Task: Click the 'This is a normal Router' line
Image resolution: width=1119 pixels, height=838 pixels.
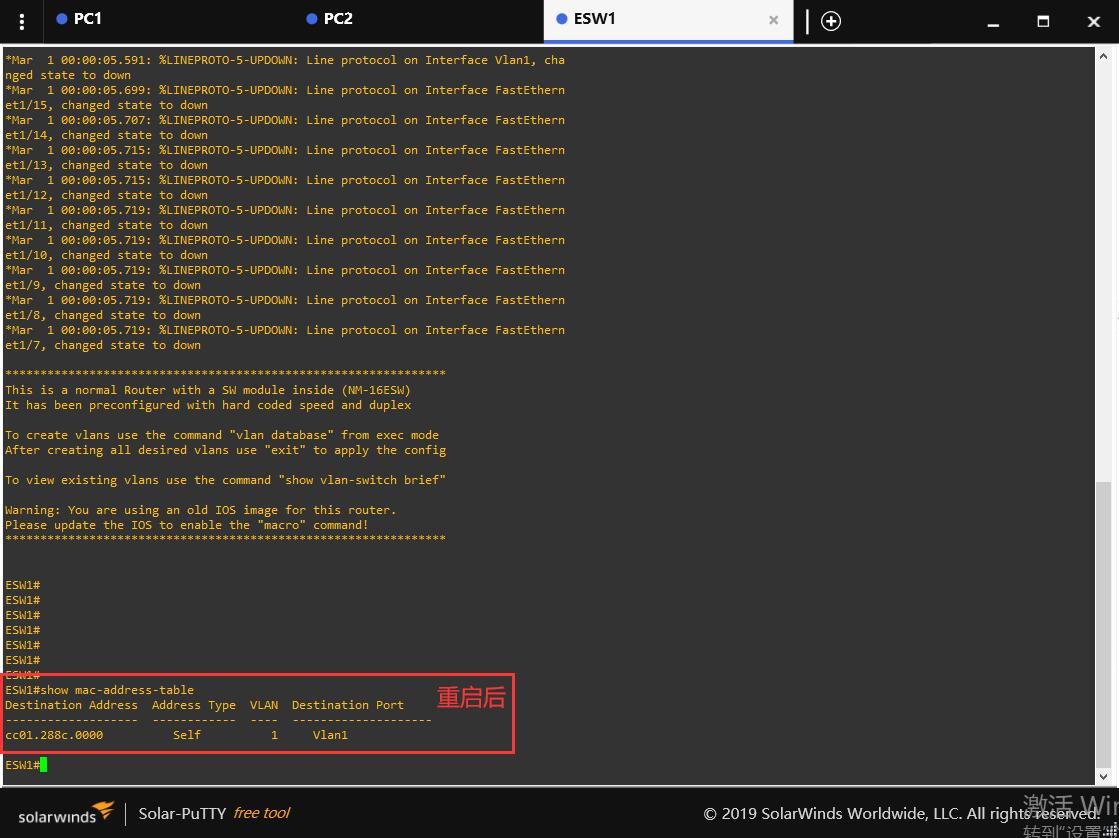Action: 208,390
